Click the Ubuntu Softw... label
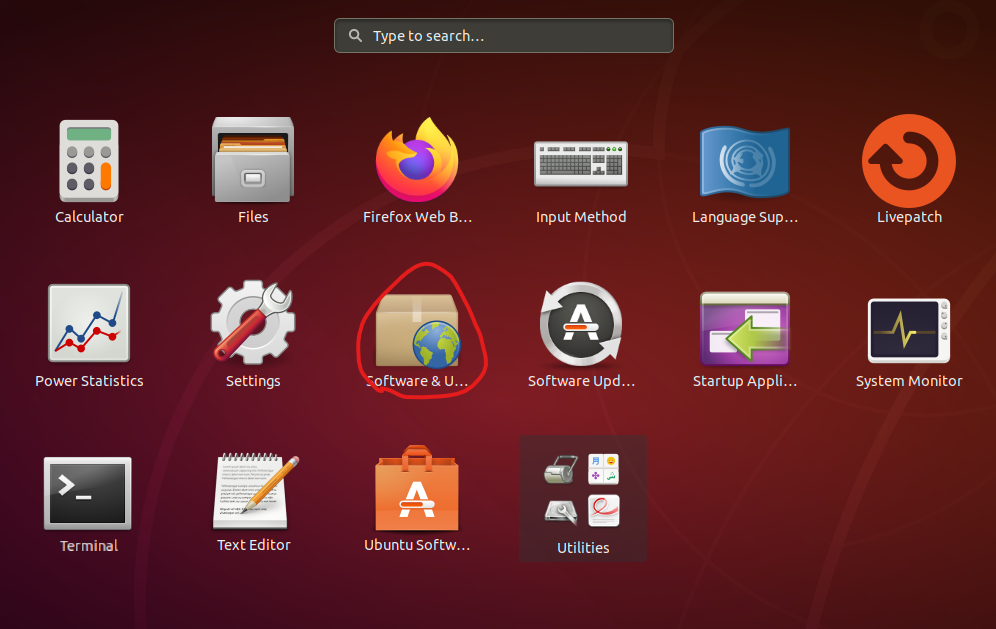The height and width of the screenshot is (629, 996). click(x=417, y=544)
